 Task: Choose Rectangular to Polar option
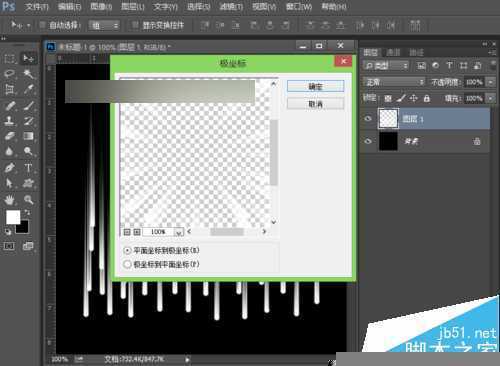point(162,251)
